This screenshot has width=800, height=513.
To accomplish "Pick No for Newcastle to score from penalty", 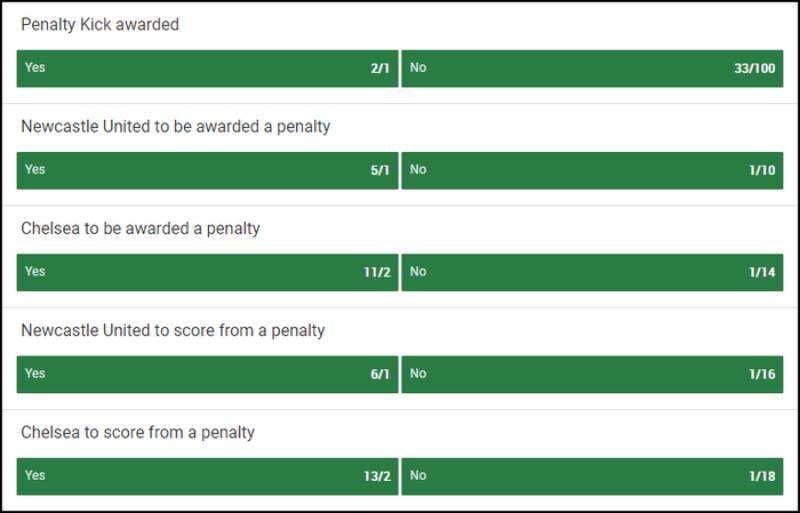I will [x=592, y=374].
